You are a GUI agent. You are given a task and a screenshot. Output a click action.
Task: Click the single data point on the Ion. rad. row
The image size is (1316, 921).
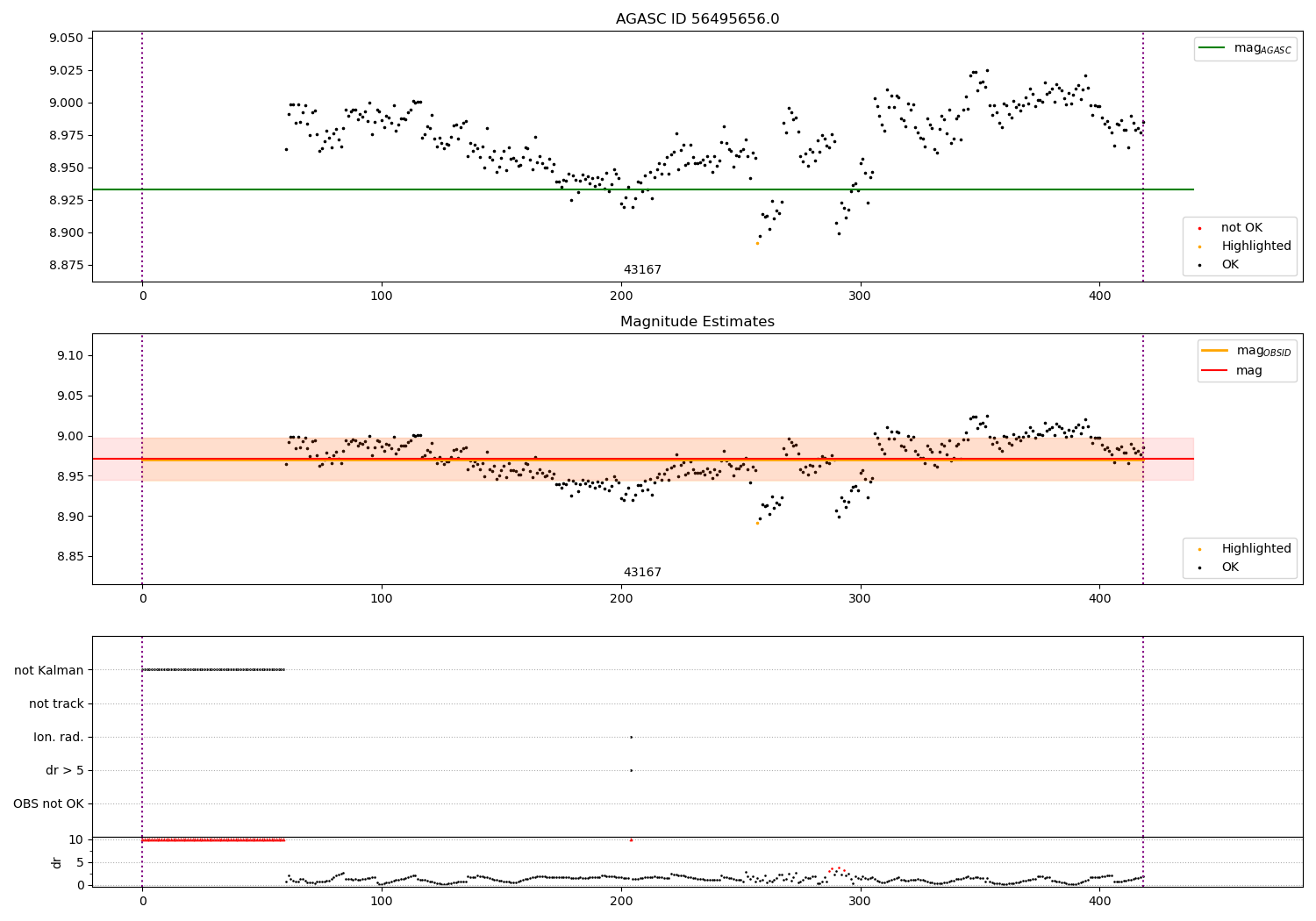[631, 738]
